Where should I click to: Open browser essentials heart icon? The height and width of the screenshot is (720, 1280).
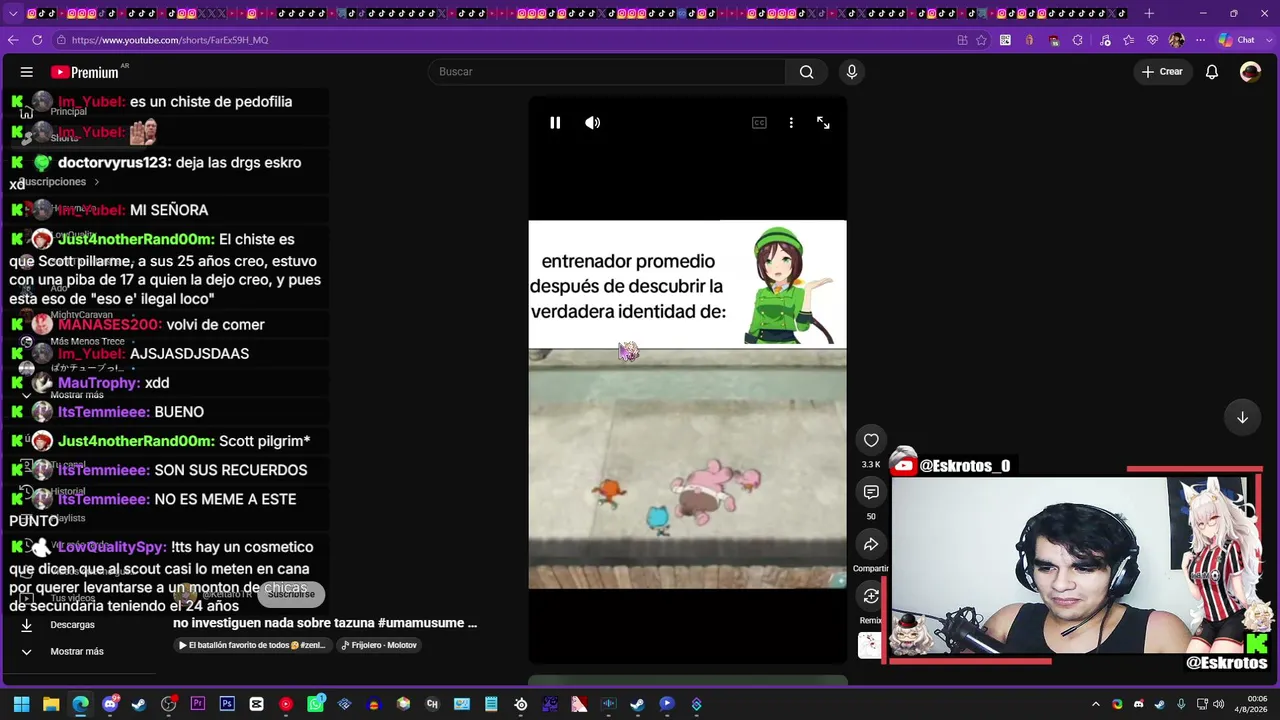click(x=1153, y=40)
